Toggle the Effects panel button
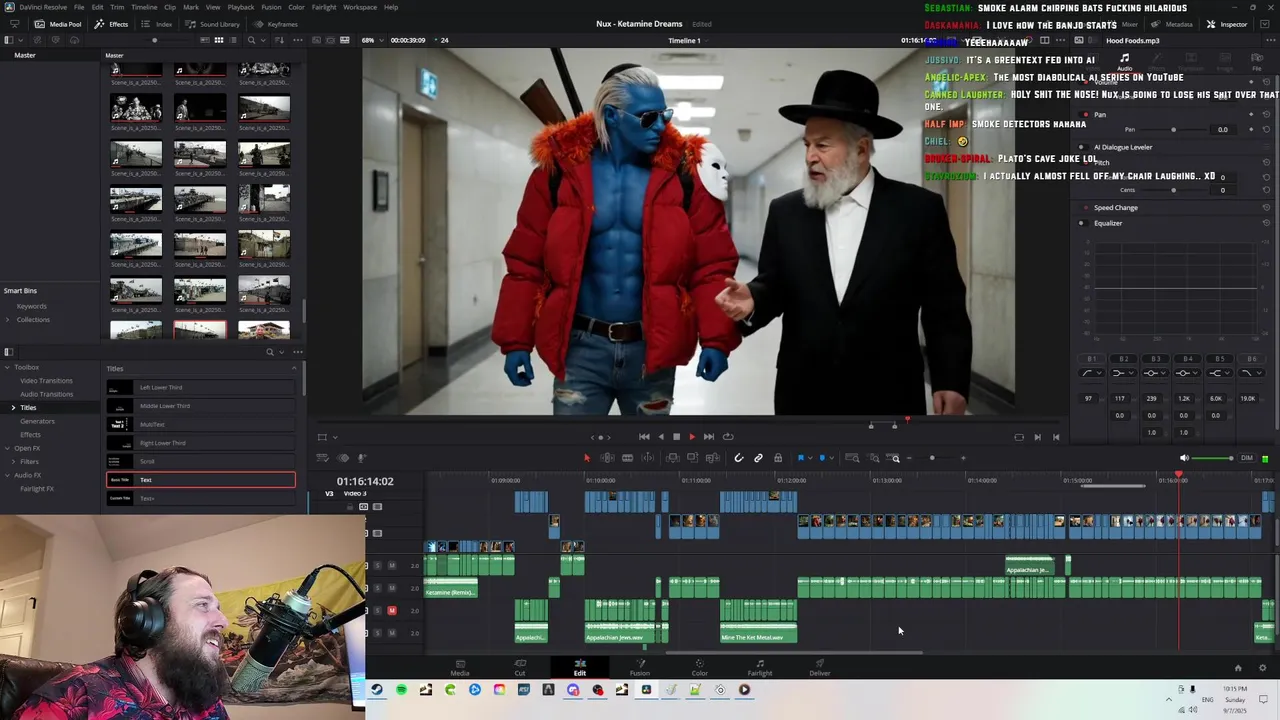This screenshot has width=1280, height=720. [x=112, y=24]
